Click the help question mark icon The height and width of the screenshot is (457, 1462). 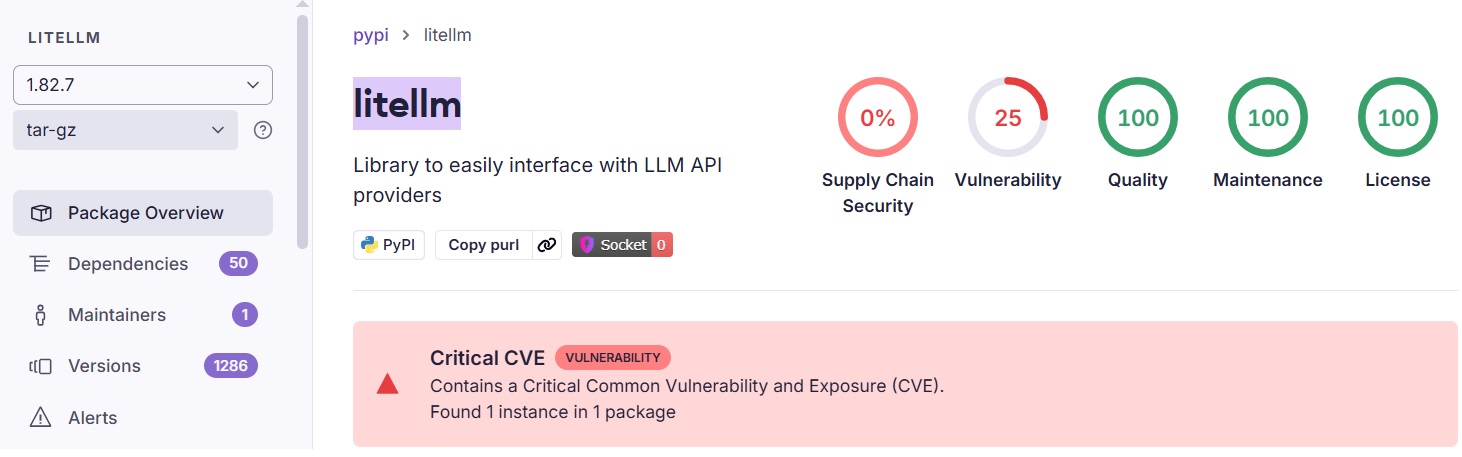pos(263,130)
